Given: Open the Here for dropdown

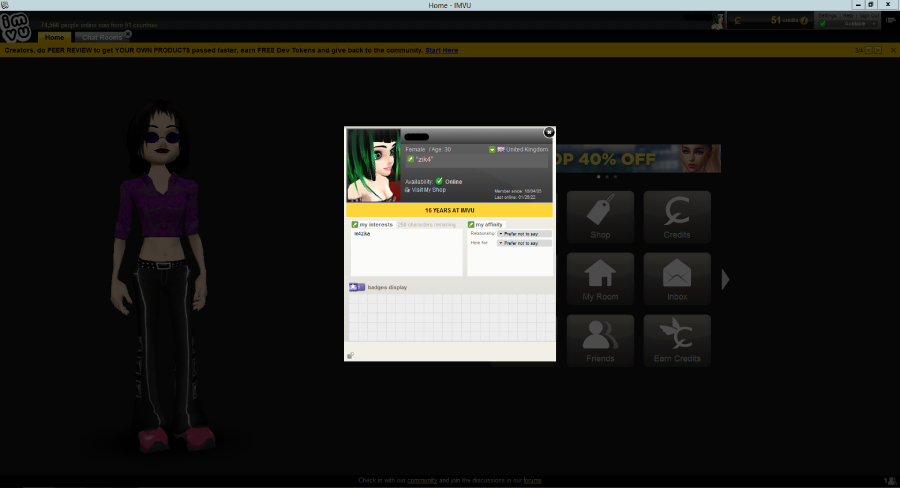Looking at the screenshot, I should click(524, 243).
